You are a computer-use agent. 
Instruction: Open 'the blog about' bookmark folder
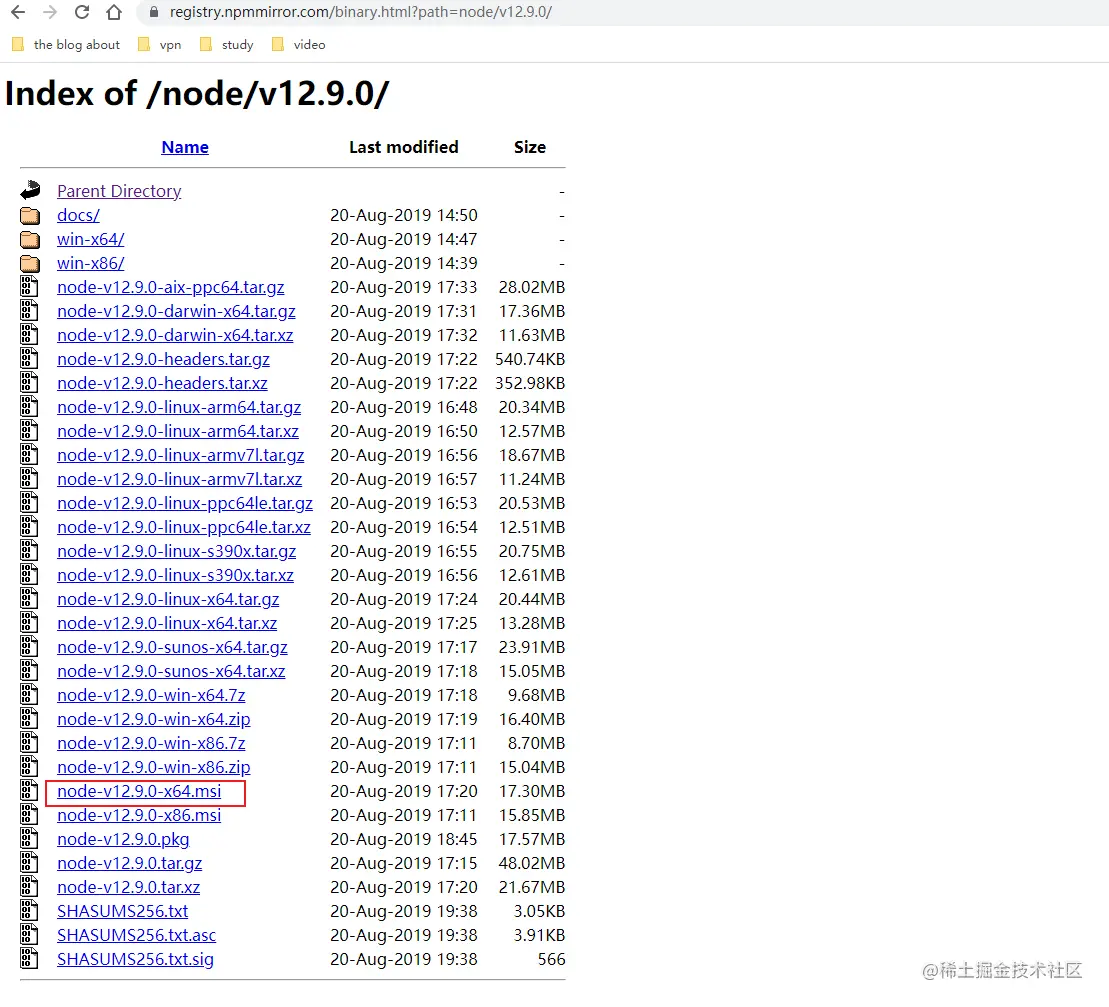(66, 45)
